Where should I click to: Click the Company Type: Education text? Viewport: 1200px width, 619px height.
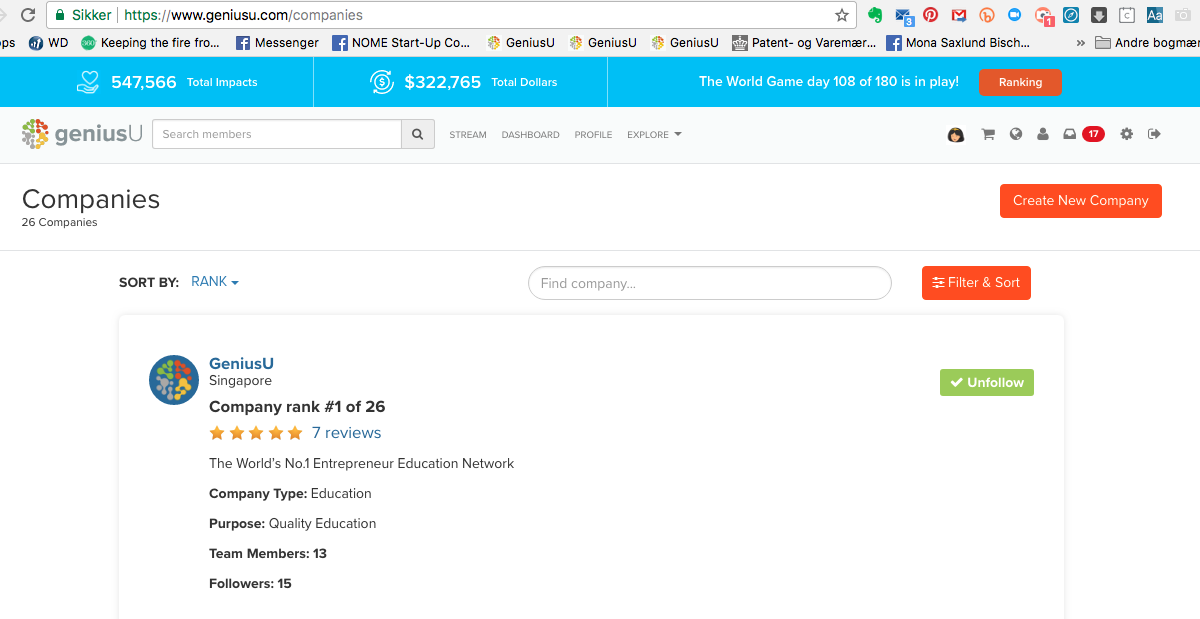[x=290, y=493]
